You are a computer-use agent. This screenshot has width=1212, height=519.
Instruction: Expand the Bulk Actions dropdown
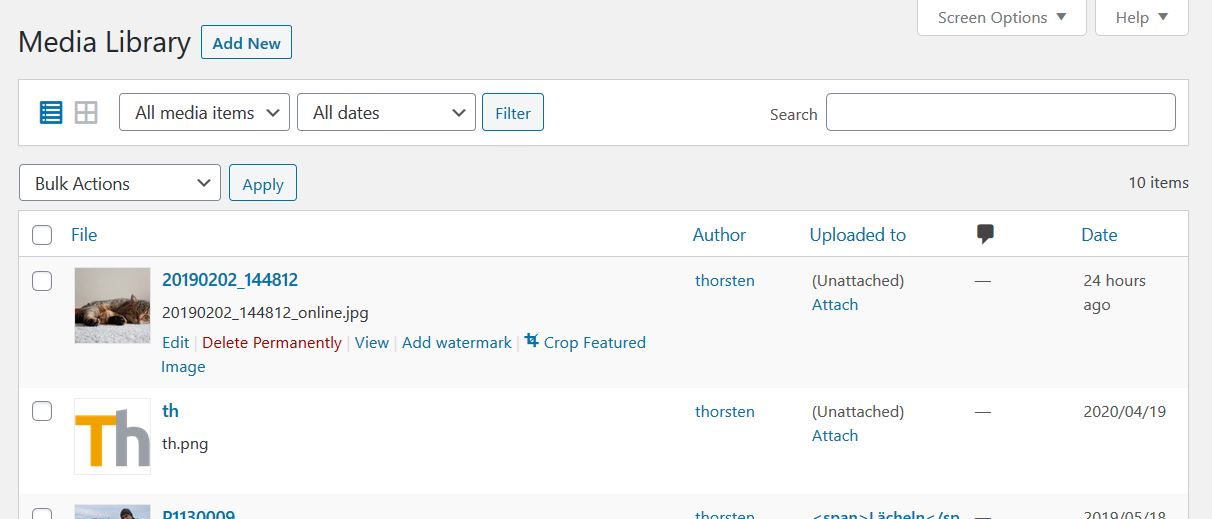[x=120, y=183]
